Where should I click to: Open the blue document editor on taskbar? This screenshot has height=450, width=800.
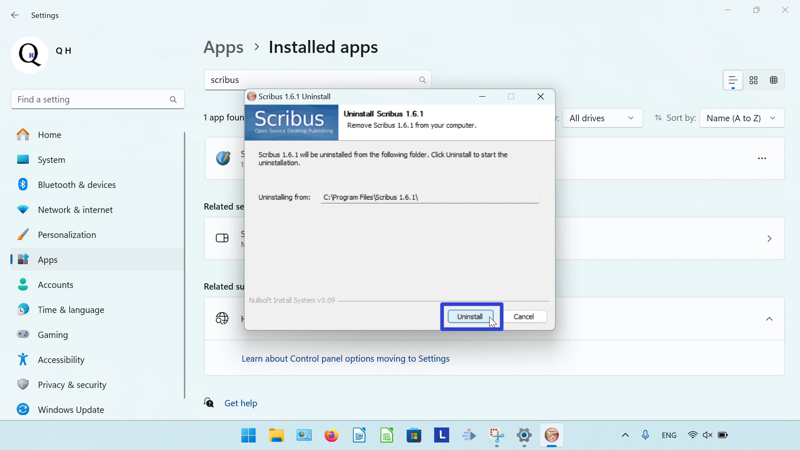(x=359, y=435)
